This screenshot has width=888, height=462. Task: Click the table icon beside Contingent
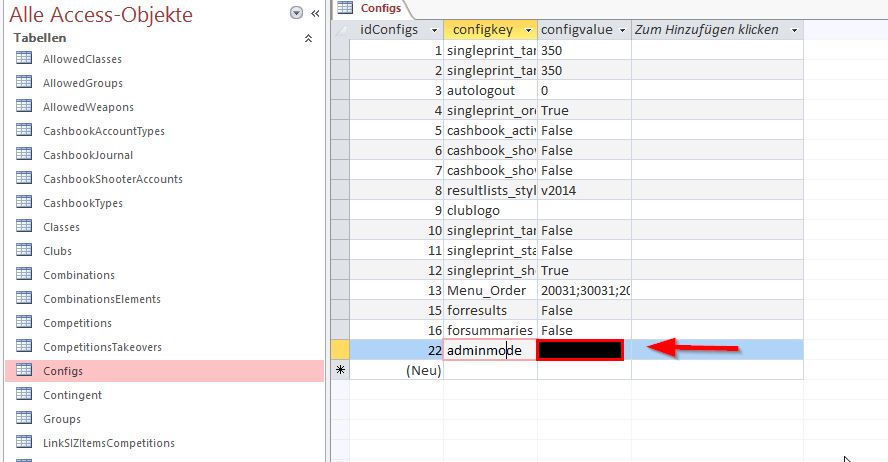pyautogui.click(x=24, y=395)
